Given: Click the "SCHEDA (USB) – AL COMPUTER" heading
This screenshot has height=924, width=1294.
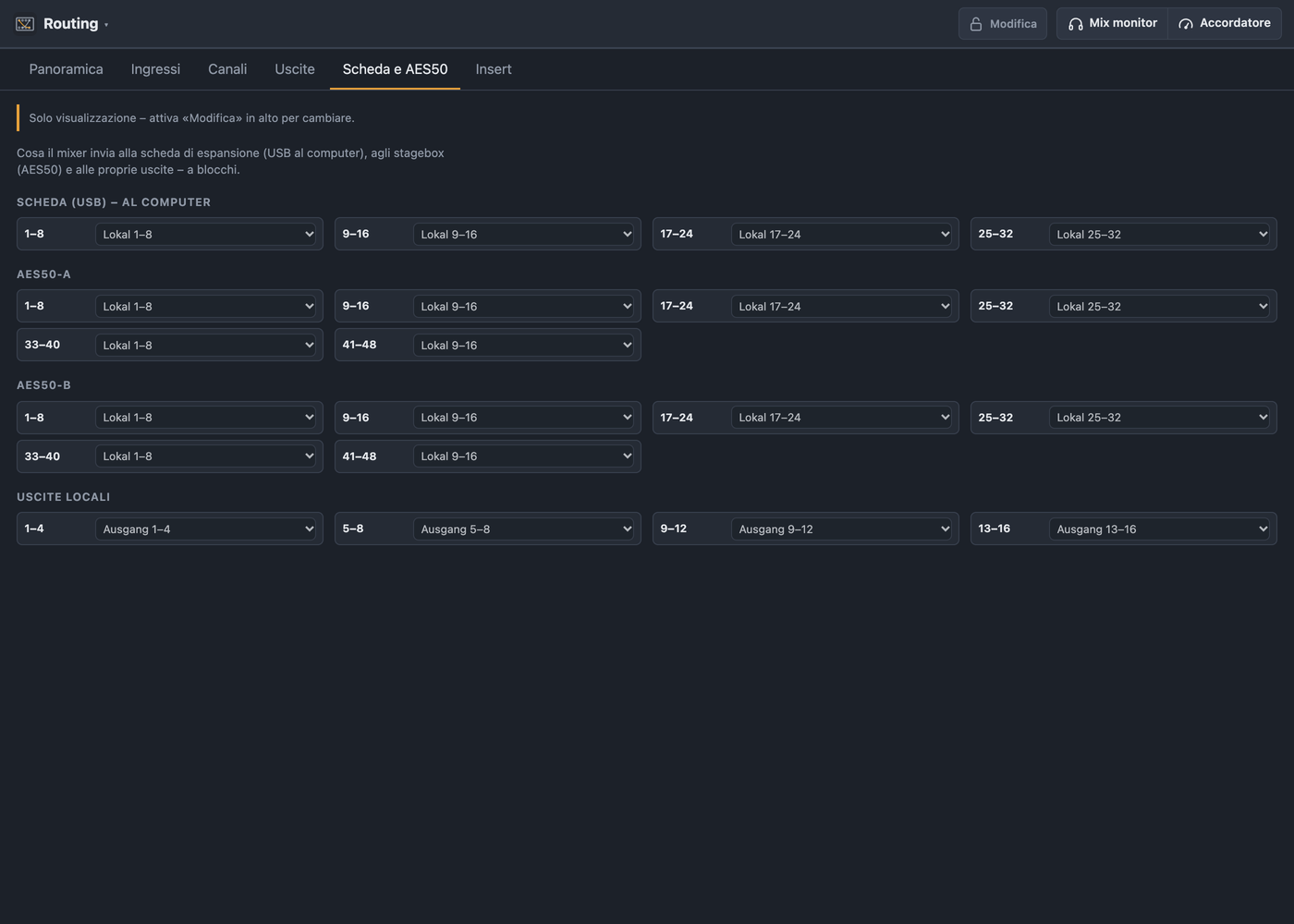Looking at the screenshot, I should [114, 202].
